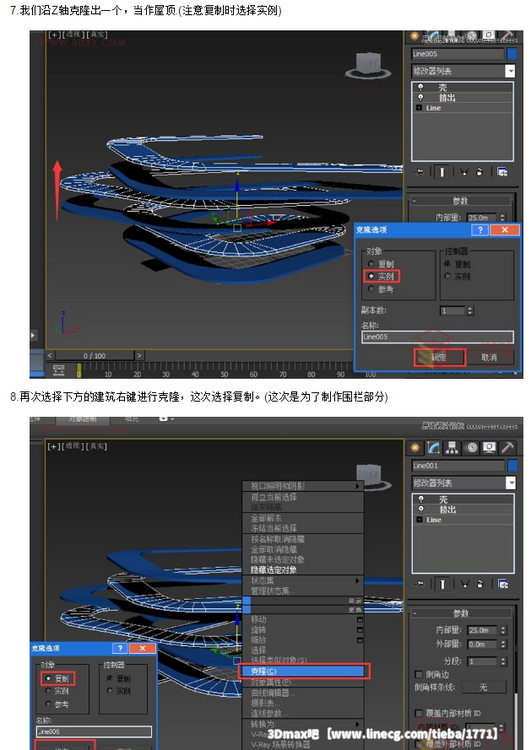Open the Motion tab above Line001
The image size is (531, 750).
472,447
